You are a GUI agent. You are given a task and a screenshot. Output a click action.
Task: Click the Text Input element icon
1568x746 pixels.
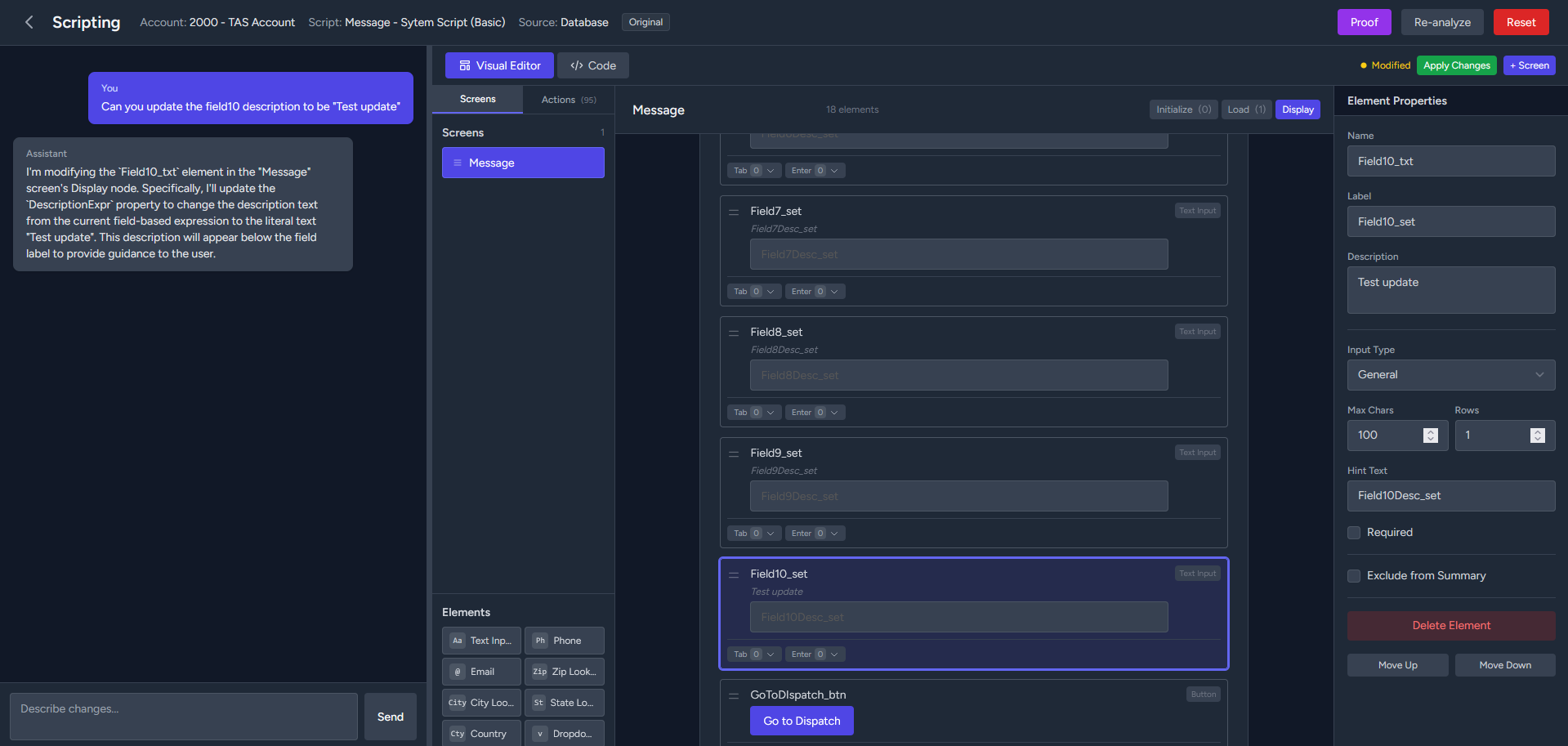(x=458, y=641)
